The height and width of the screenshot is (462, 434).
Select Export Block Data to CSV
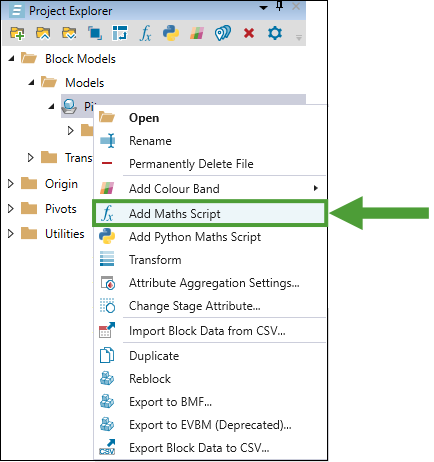pyautogui.click(x=209, y=448)
